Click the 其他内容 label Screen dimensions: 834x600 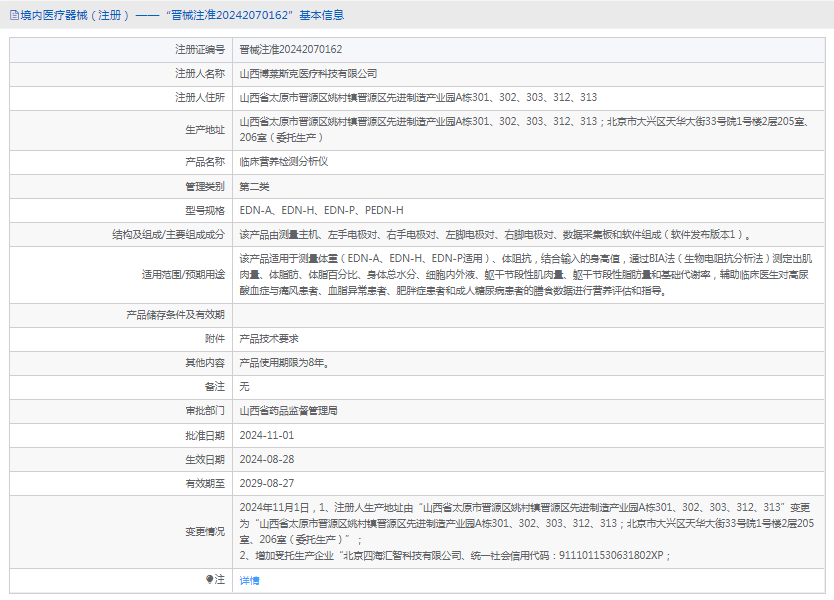(x=205, y=363)
